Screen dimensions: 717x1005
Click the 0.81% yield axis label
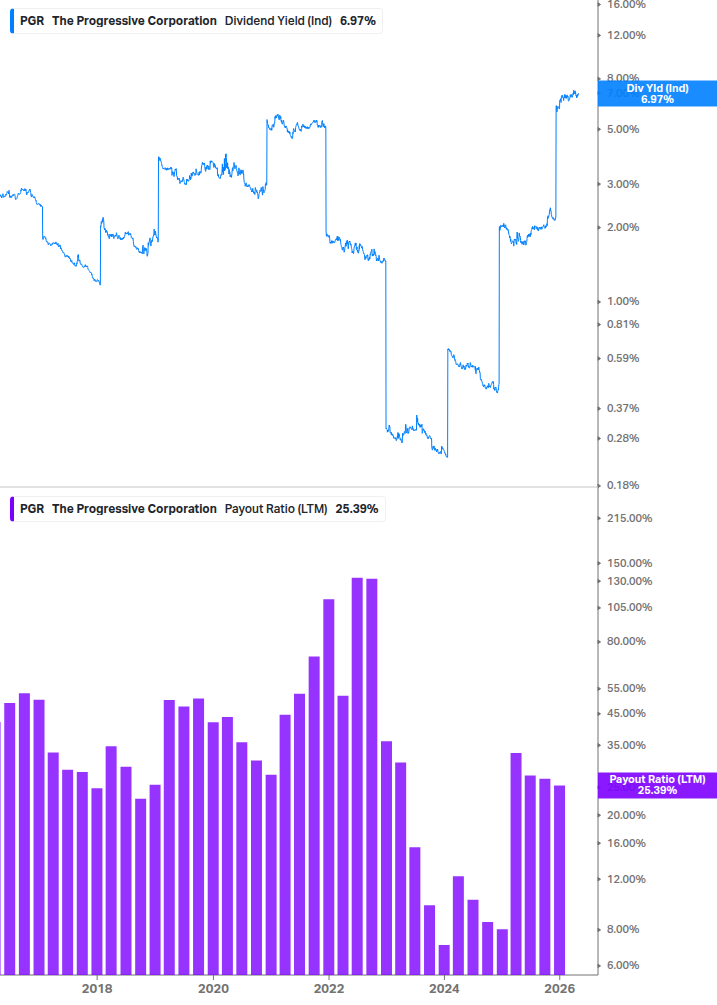click(623, 324)
